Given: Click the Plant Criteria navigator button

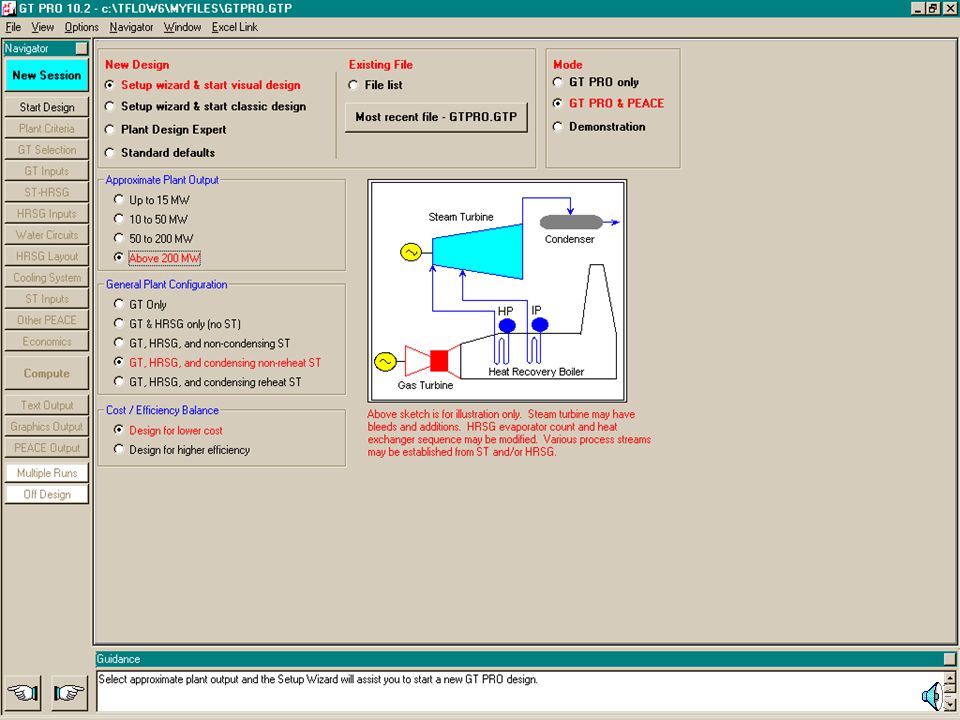Looking at the screenshot, I should coord(47,129).
